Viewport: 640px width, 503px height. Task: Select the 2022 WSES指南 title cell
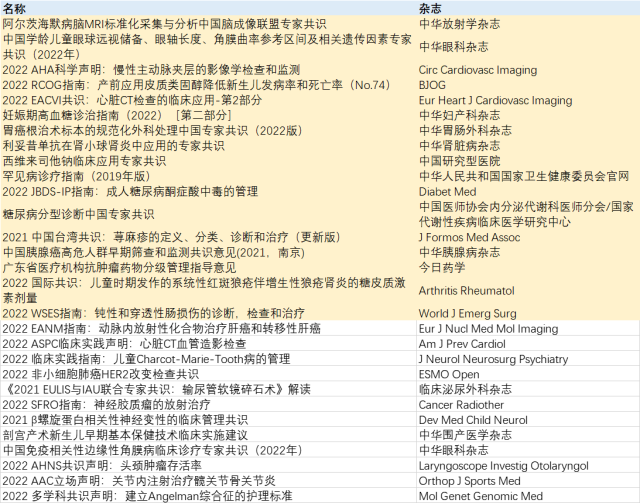(208, 313)
